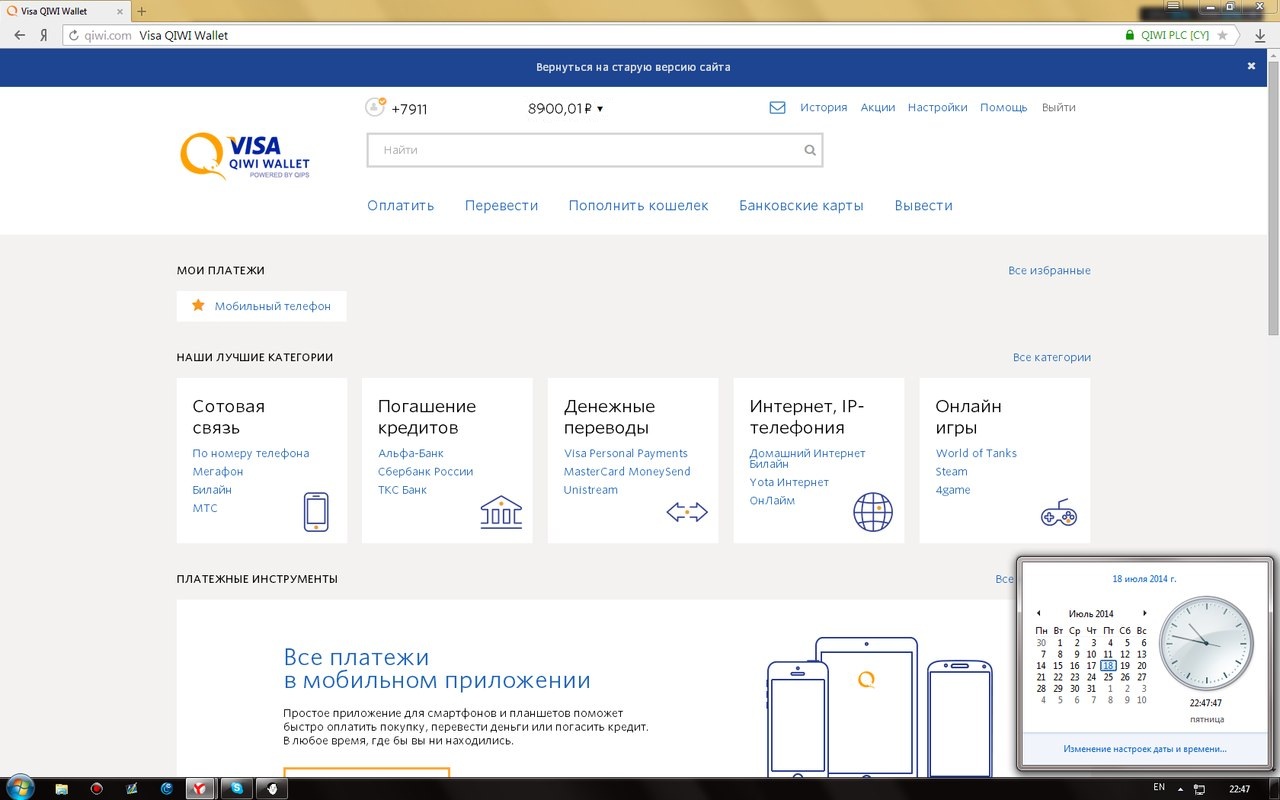Open Steam payment link
This screenshot has height=800, width=1280.
[x=951, y=471]
